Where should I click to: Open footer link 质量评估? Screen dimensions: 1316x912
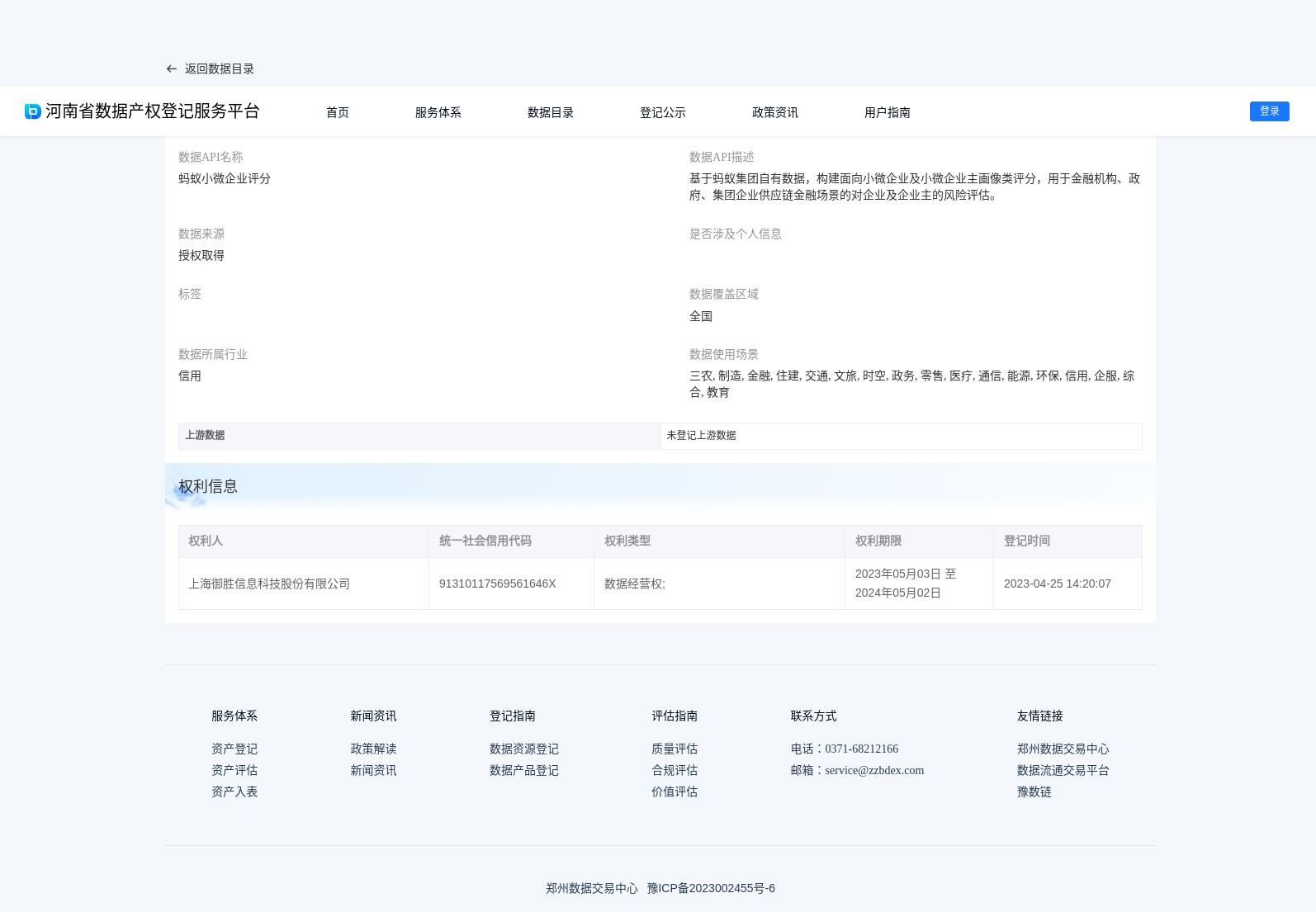pos(675,749)
